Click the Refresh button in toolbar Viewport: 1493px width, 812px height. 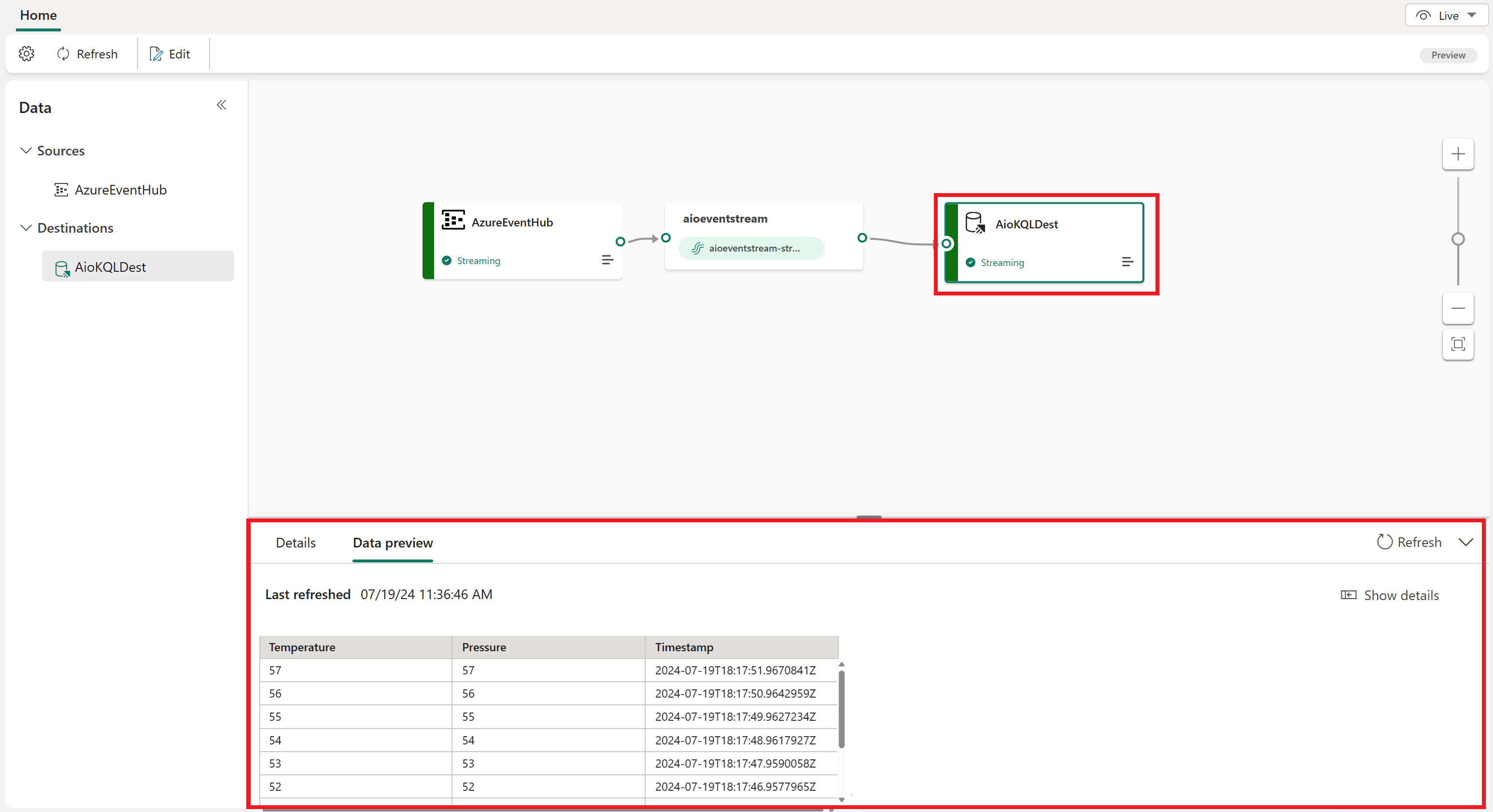pos(87,54)
